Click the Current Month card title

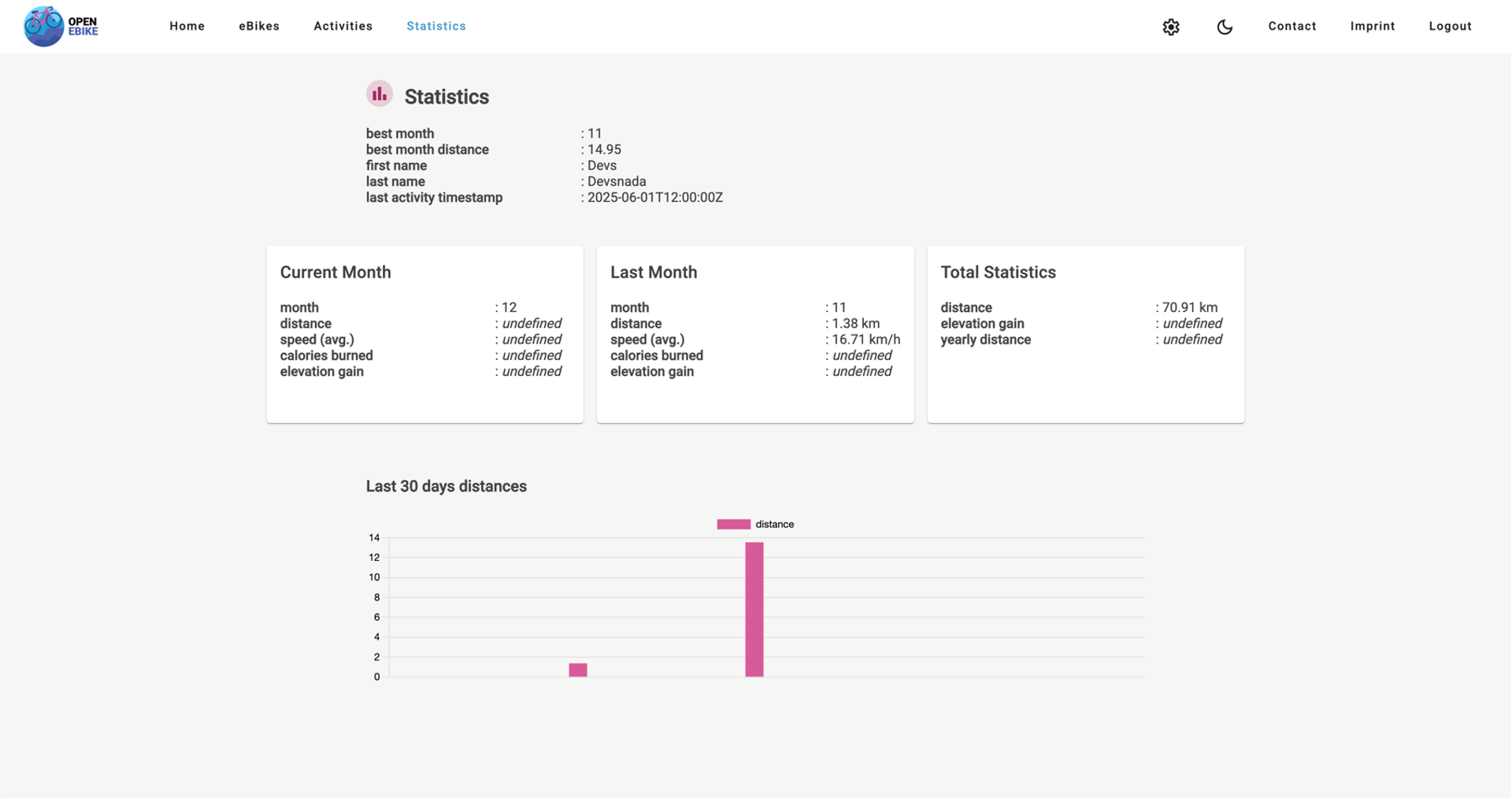335,272
